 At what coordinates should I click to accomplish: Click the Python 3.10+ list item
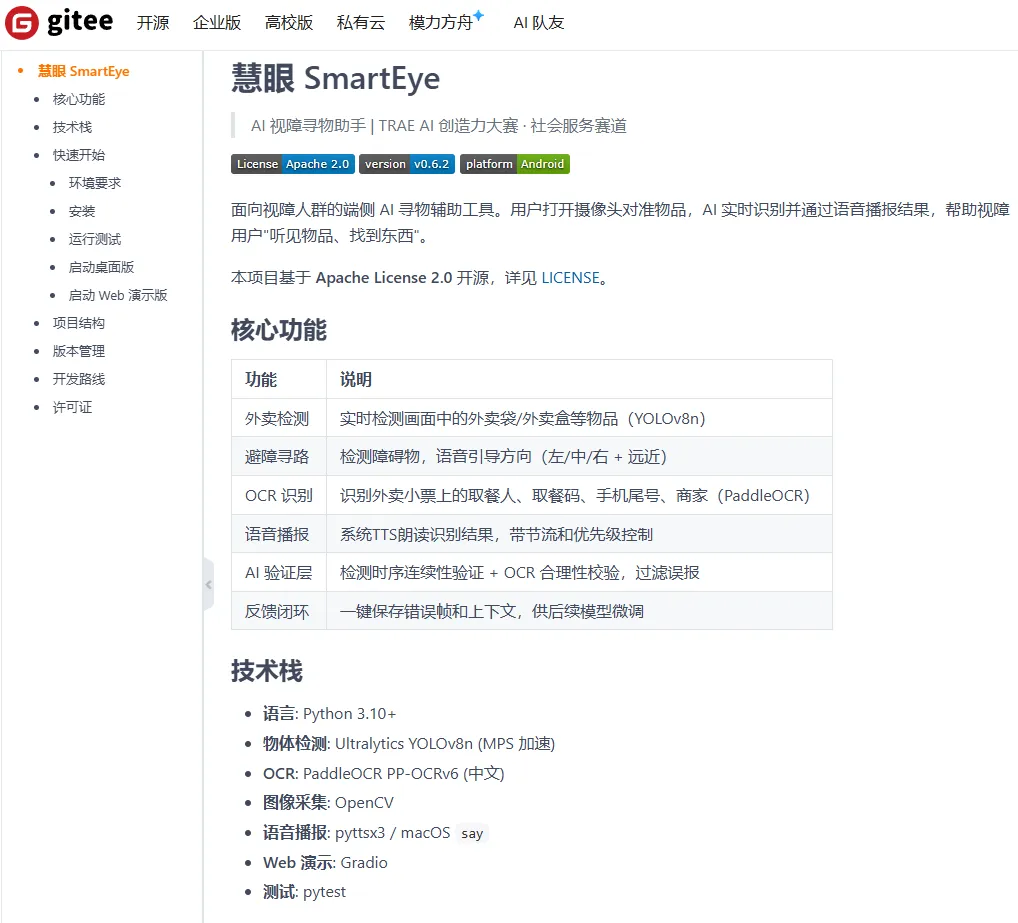point(329,714)
